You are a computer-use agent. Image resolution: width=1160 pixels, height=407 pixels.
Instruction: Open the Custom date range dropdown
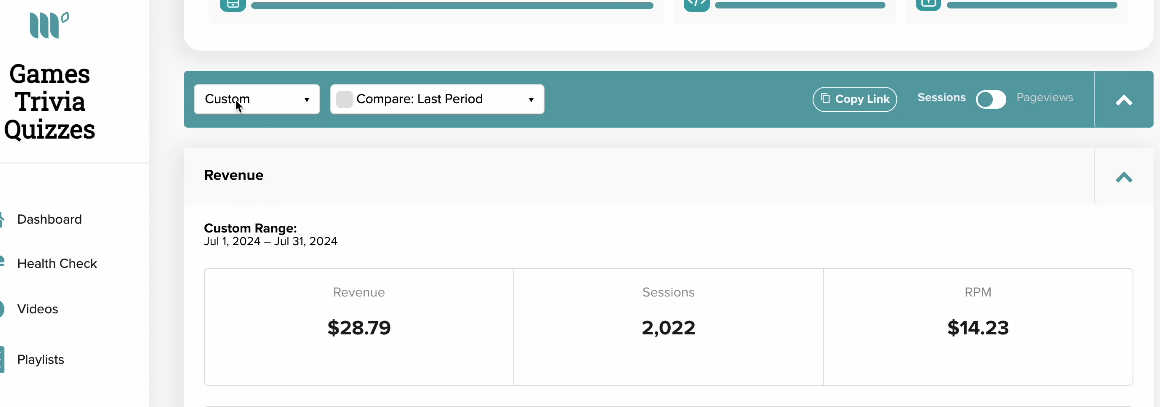257,99
